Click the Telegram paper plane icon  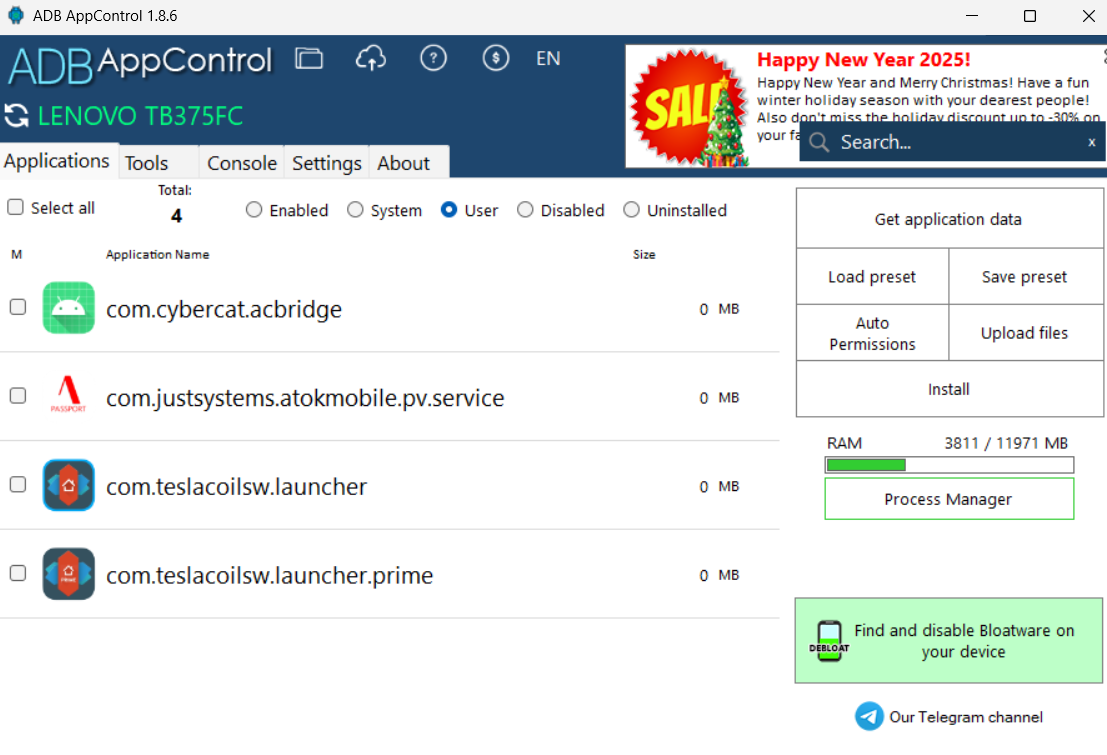point(869,716)
